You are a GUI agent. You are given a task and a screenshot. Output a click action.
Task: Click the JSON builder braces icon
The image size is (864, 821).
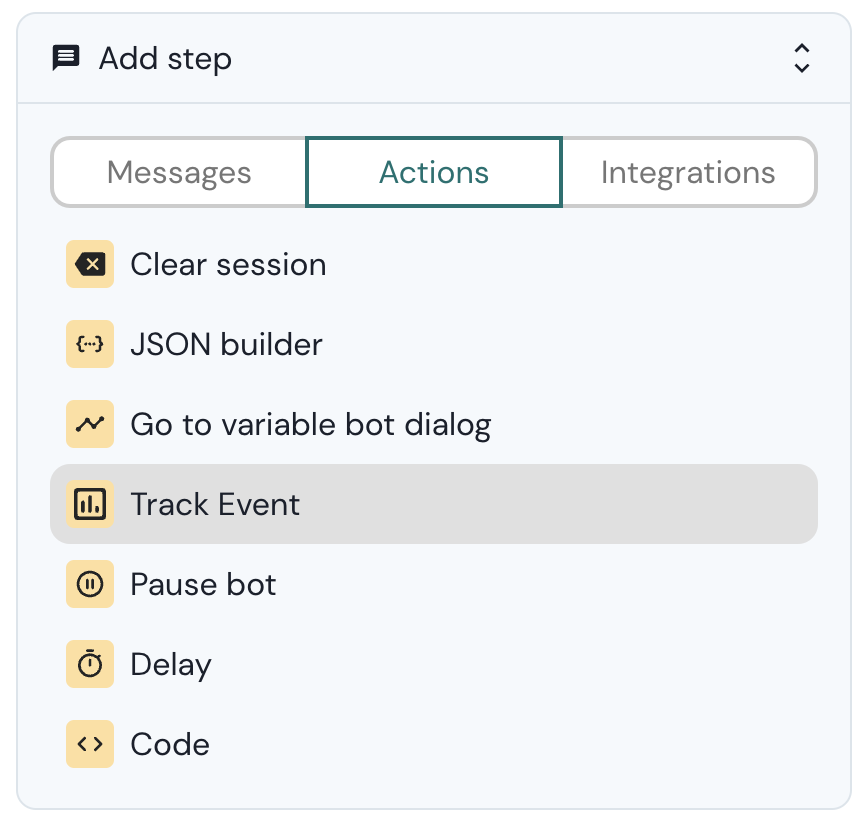point(90,344)
